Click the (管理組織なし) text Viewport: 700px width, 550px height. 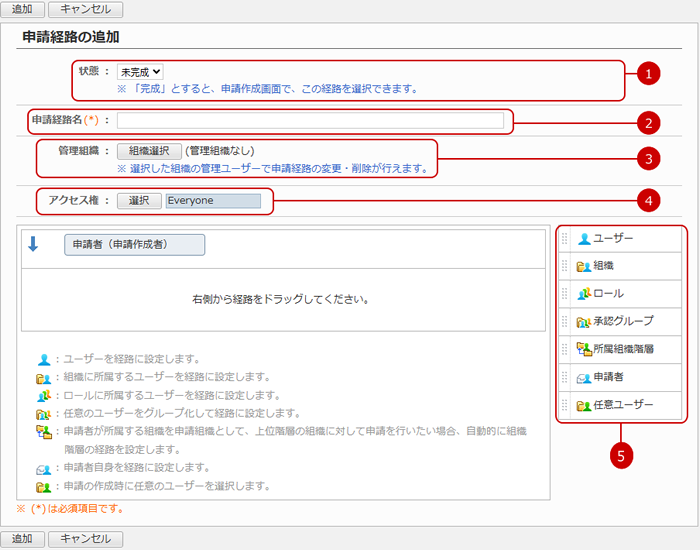point(220,151)
